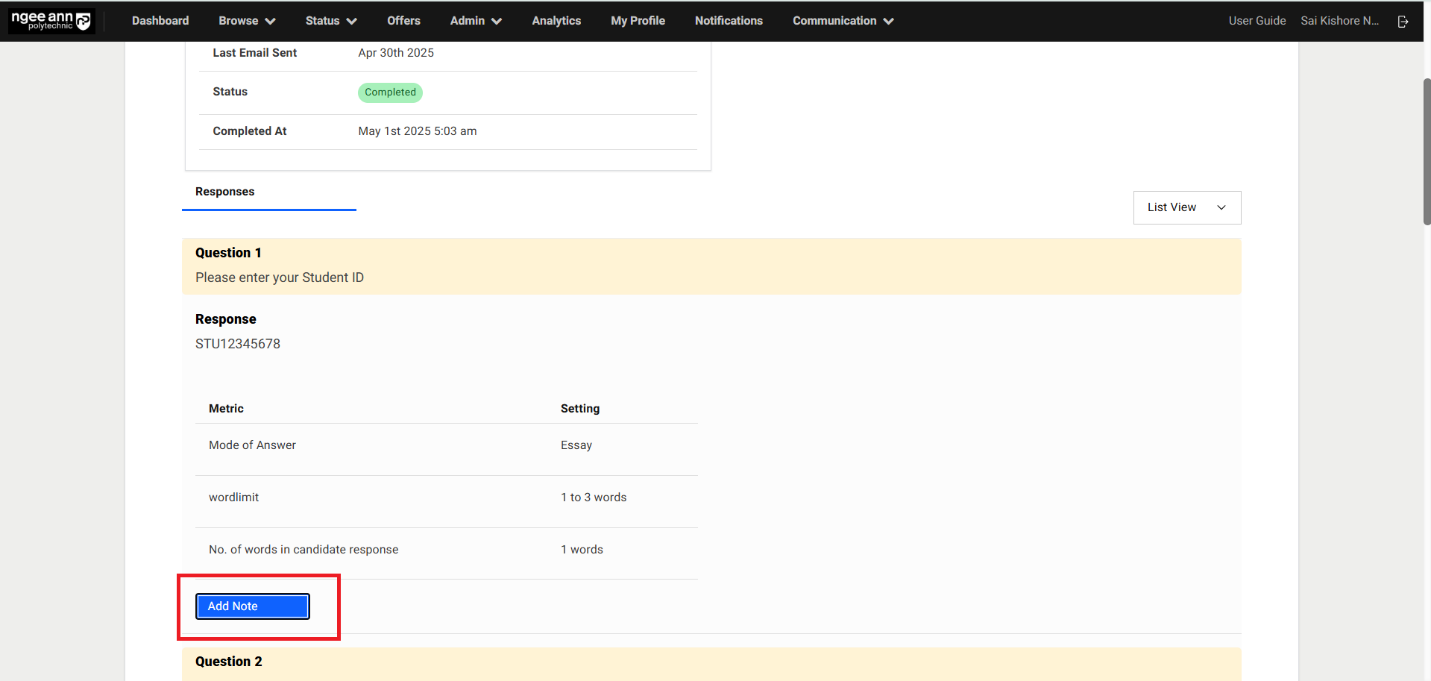Go to the Dashboard page
Viewport: 1431px width, 681px height.
click(160, 21)
